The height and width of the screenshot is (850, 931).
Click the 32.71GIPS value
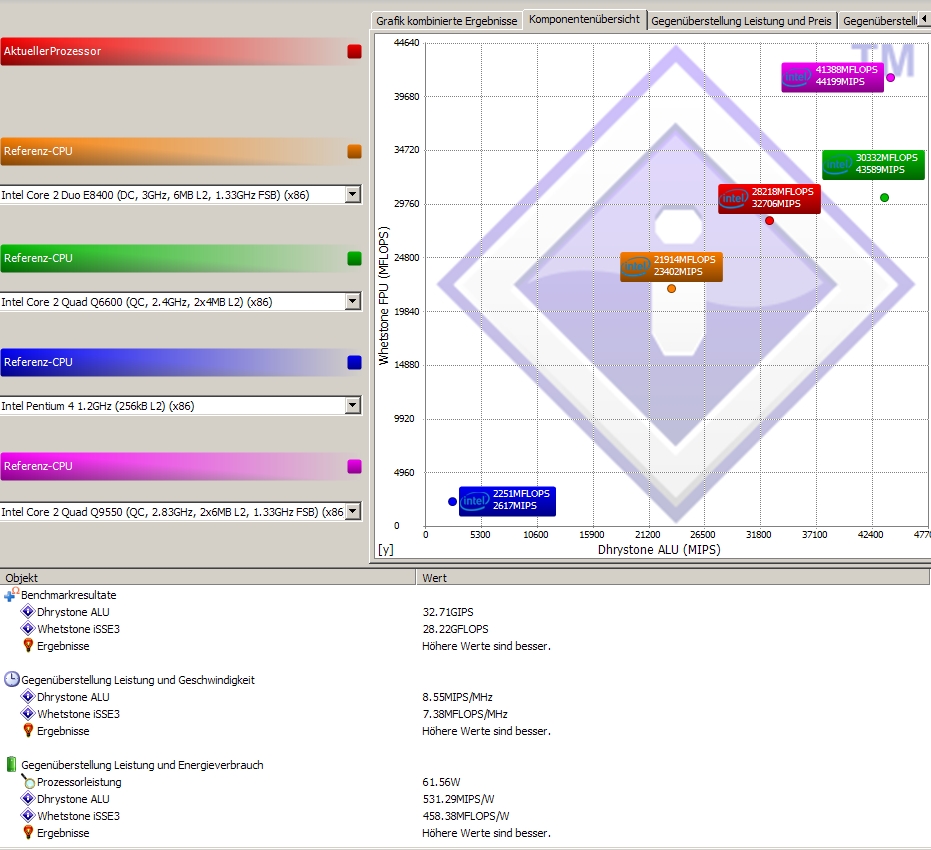click(448, 612)
